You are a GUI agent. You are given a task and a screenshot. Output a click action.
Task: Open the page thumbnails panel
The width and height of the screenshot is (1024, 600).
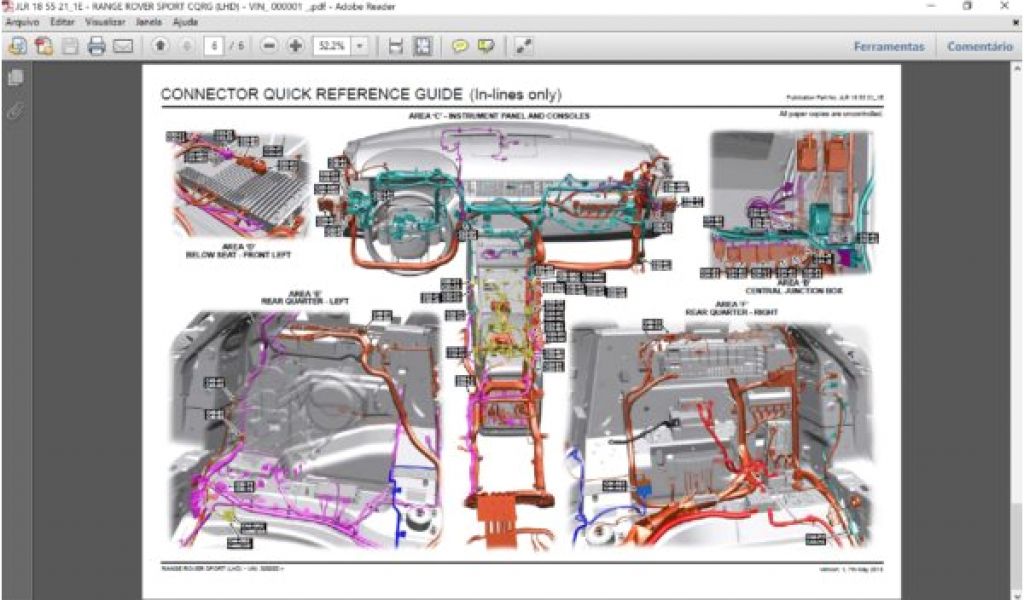[x=15, y=78]
